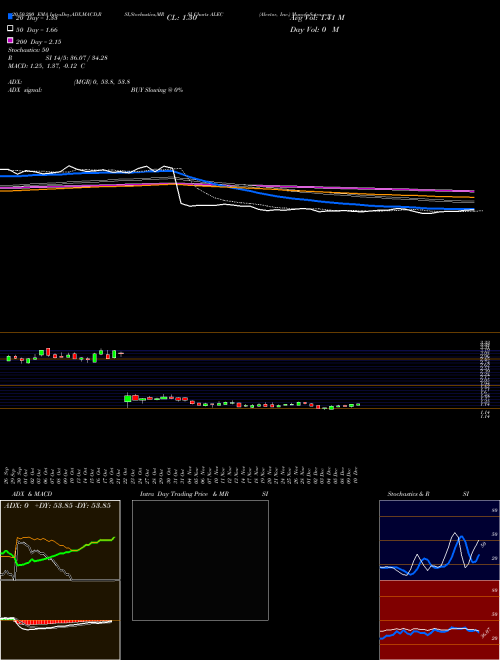Click the 'ADX & MACD' panel title
The width and height of the screenshot is (500, 660).
click(x=32, y=494)
